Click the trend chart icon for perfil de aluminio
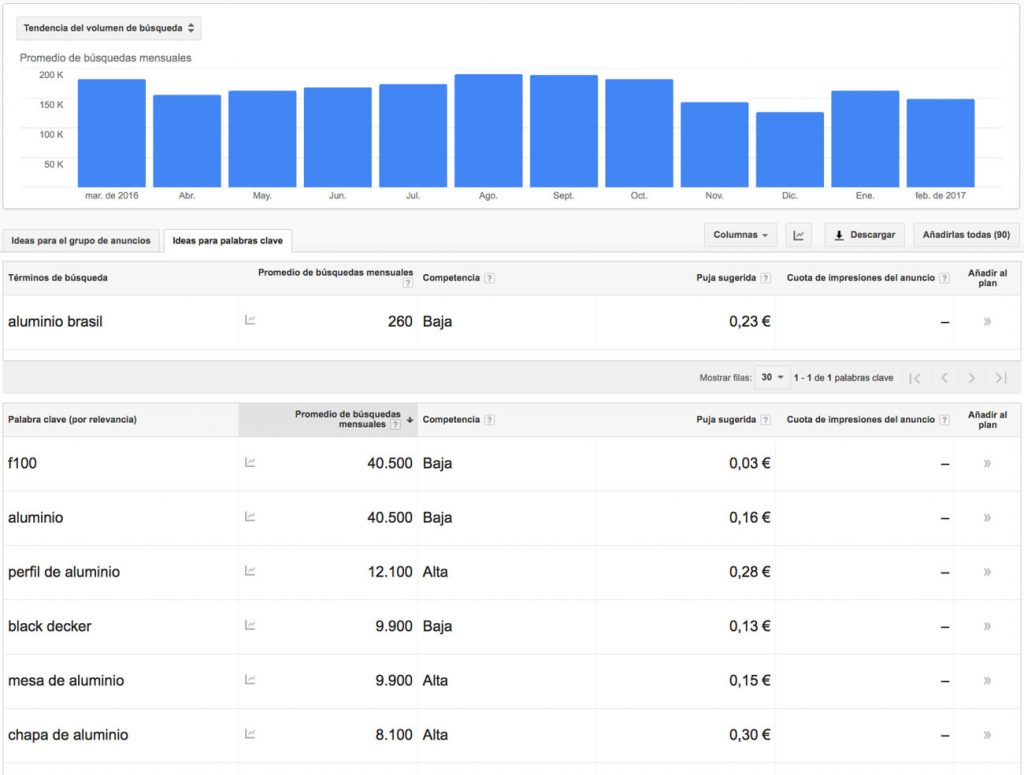The width and height of the screenshot is (1024, 775). 250,571
